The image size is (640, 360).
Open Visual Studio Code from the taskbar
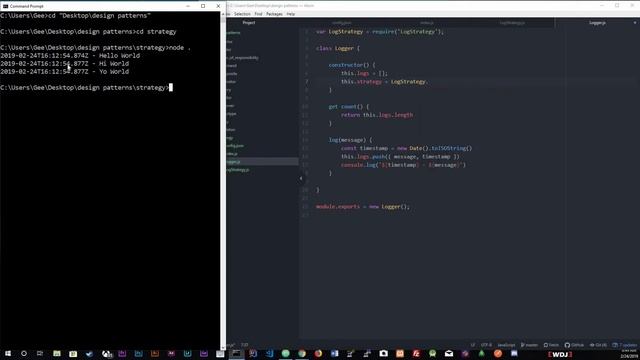(x=269, y=353)
